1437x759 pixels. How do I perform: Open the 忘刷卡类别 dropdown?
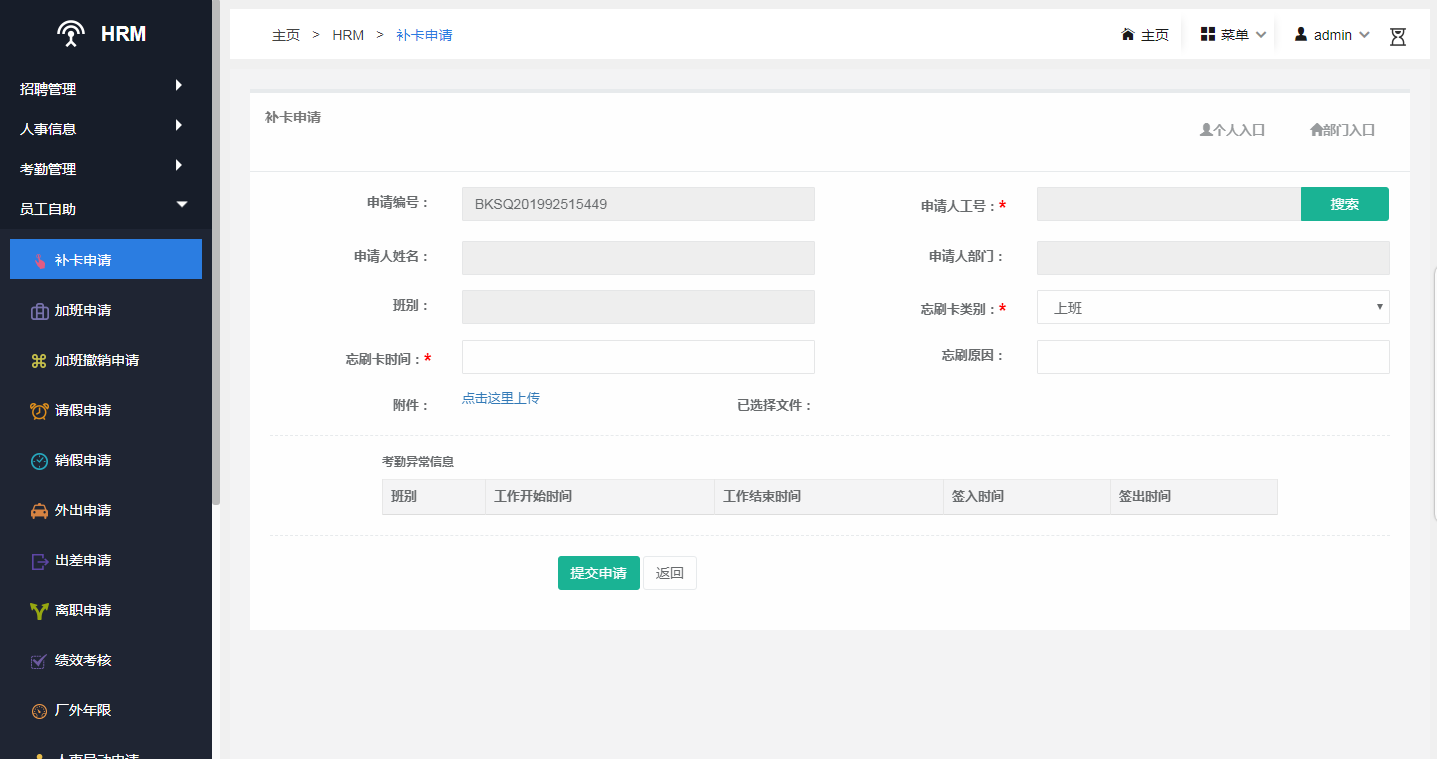point(1212,308)
